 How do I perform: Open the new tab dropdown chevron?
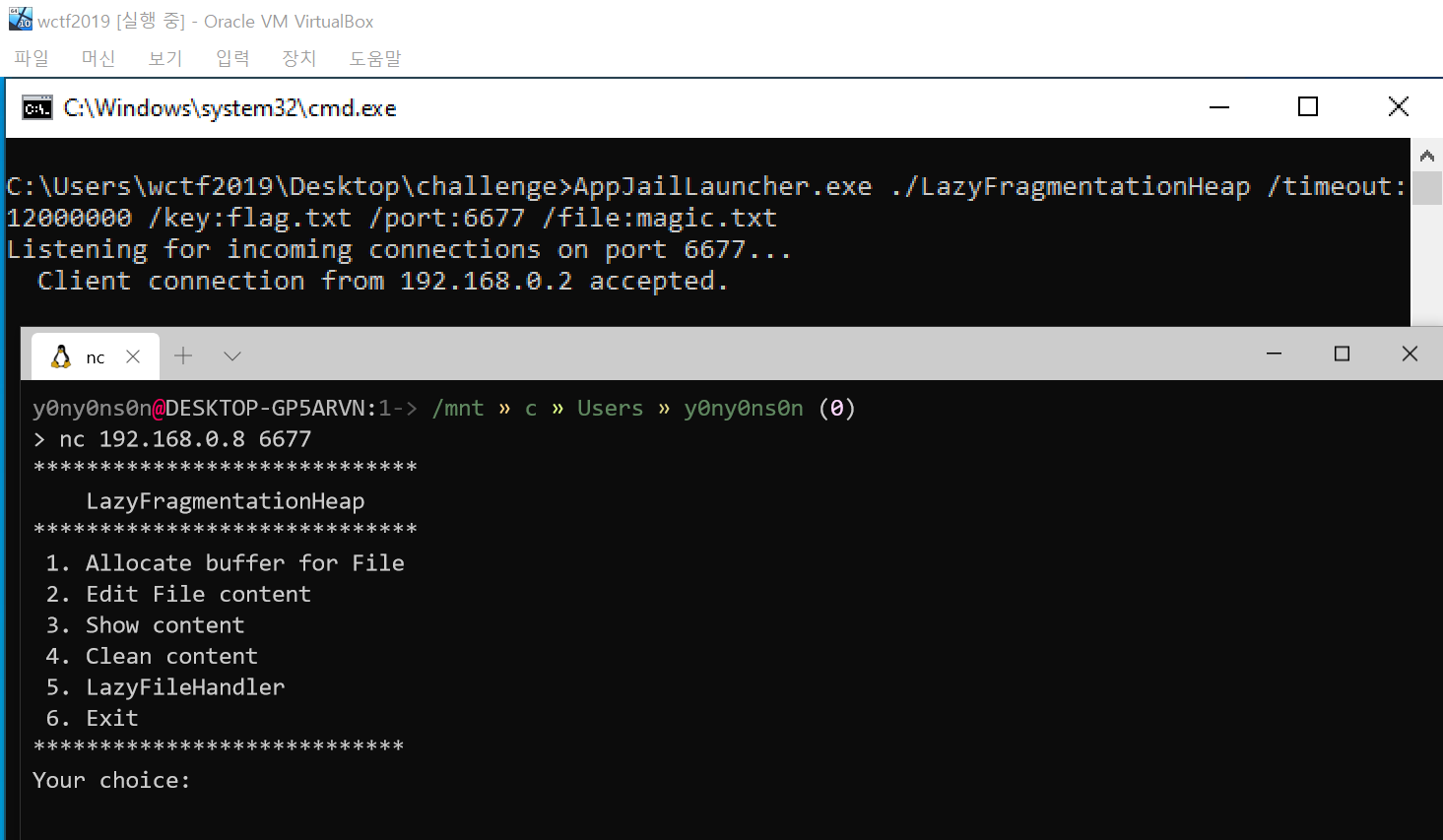(231, 355)
